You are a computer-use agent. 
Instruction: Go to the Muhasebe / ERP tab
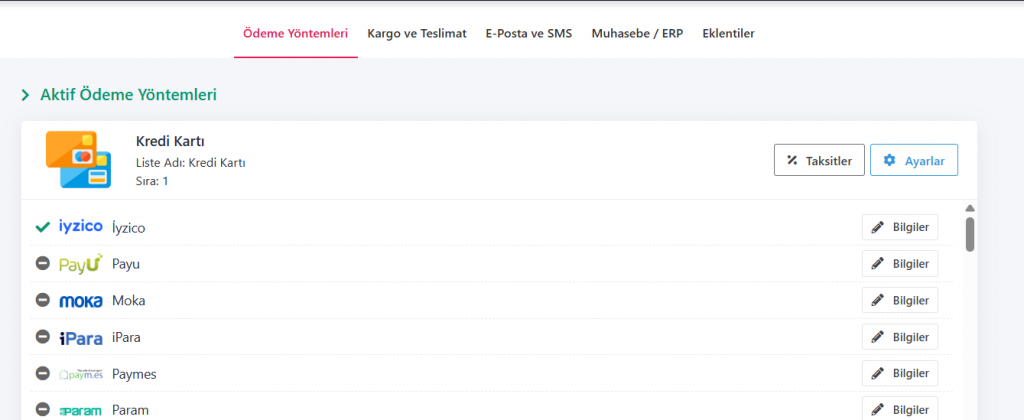tap(637, 33)
